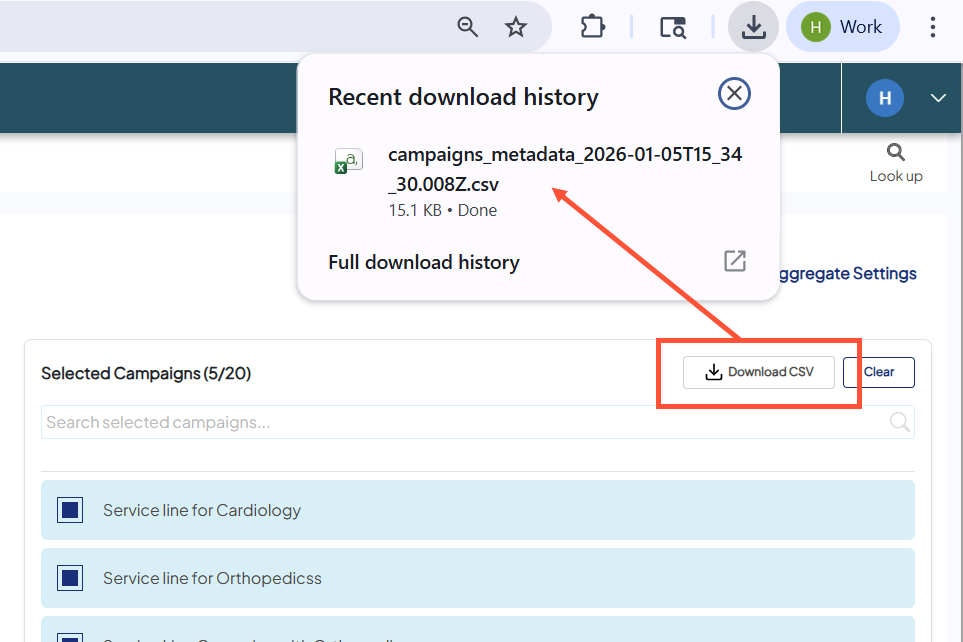Clear the selected campaigns list
Screen dimensions: 963x642
(878, 371)
